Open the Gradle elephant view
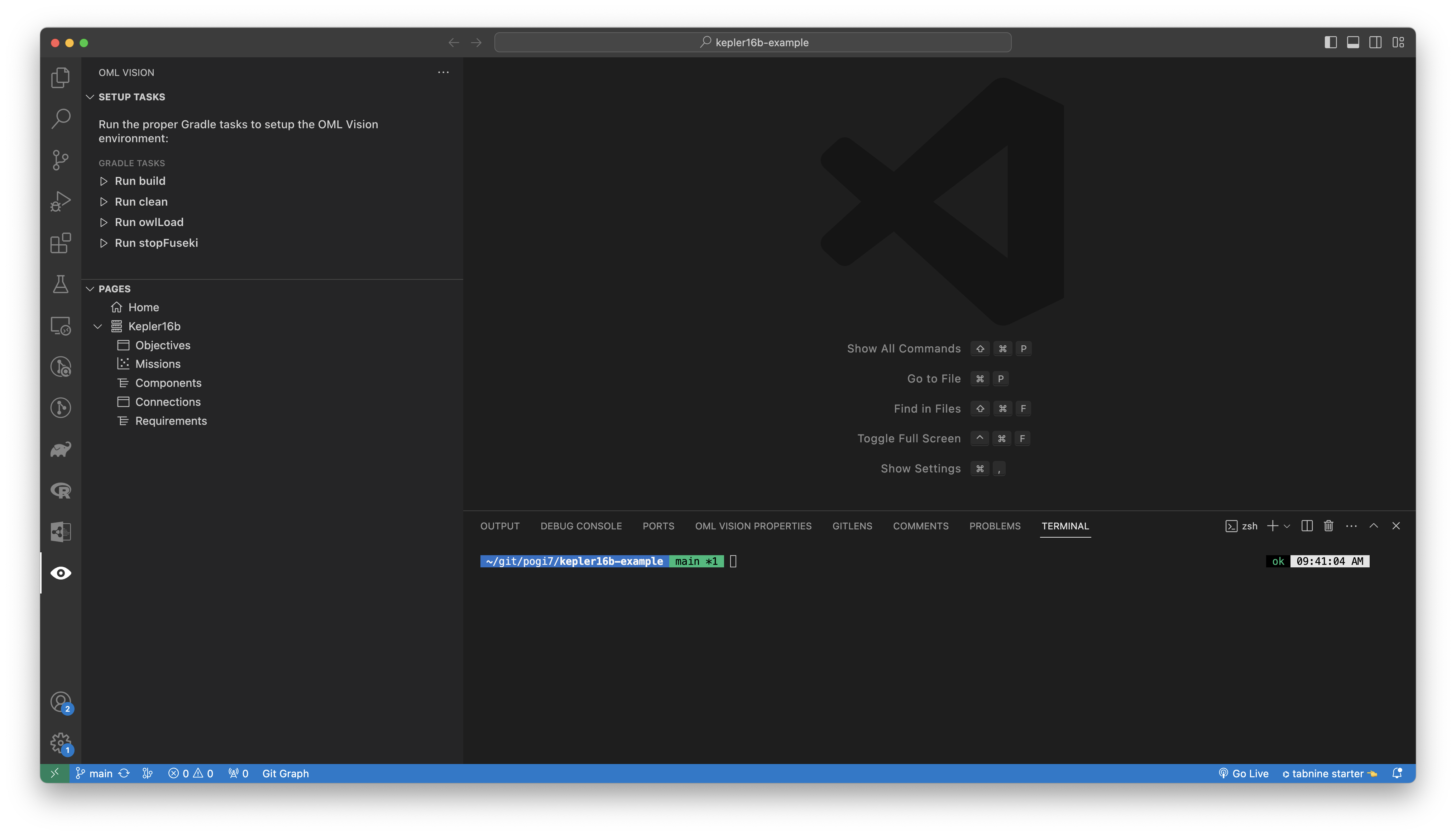Viewport: 1456px width, 836px height. [60, 450]
